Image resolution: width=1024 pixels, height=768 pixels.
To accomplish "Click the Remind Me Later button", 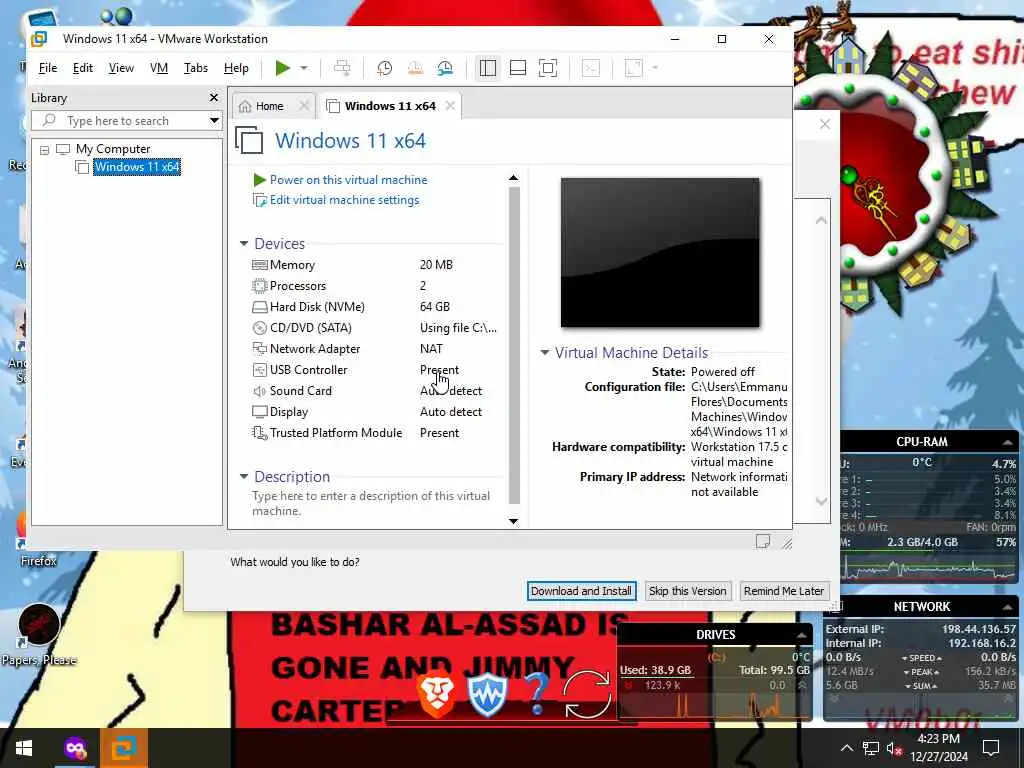I will pyautogui.click(x=784, y=591).
